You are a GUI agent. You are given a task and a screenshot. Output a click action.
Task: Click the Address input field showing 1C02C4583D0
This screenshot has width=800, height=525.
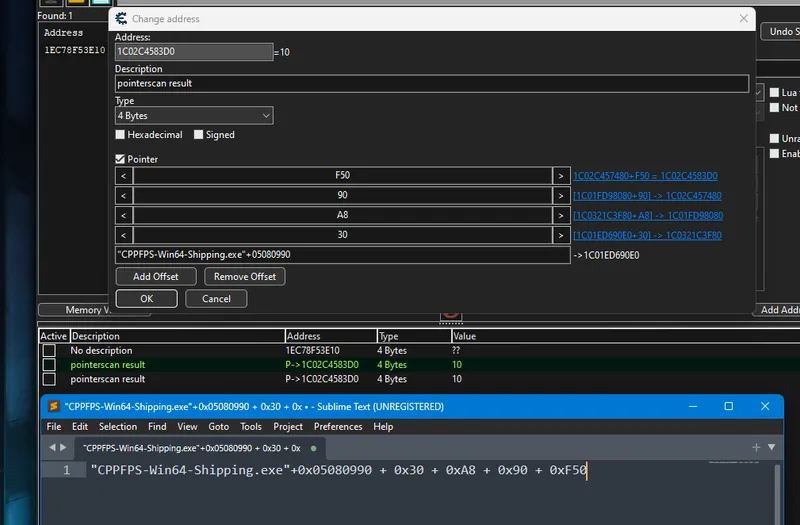tap(194, 52)
